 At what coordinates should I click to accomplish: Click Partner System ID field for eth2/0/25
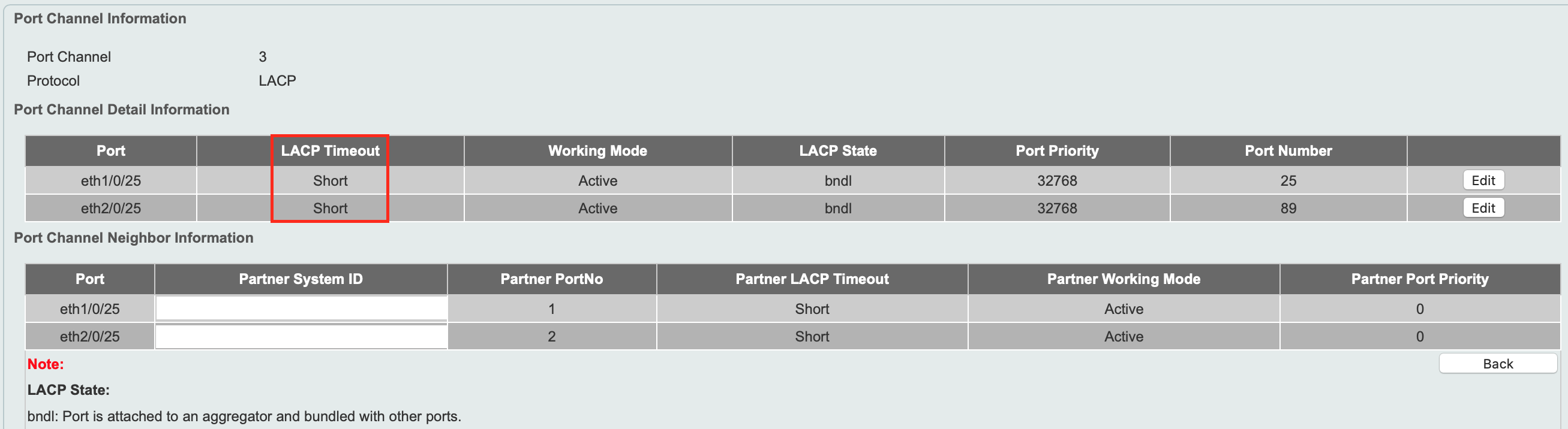301,337
